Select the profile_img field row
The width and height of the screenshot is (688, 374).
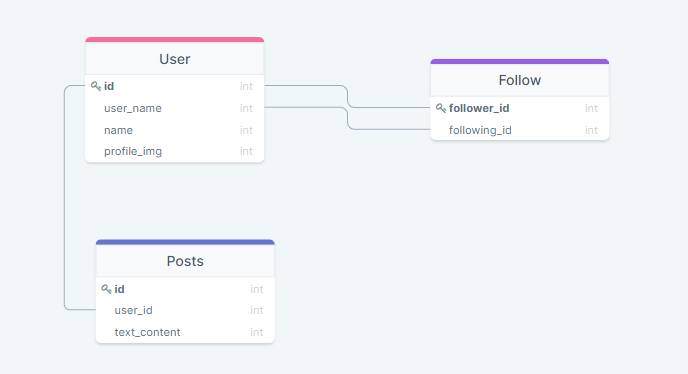[x=175, y=151]
